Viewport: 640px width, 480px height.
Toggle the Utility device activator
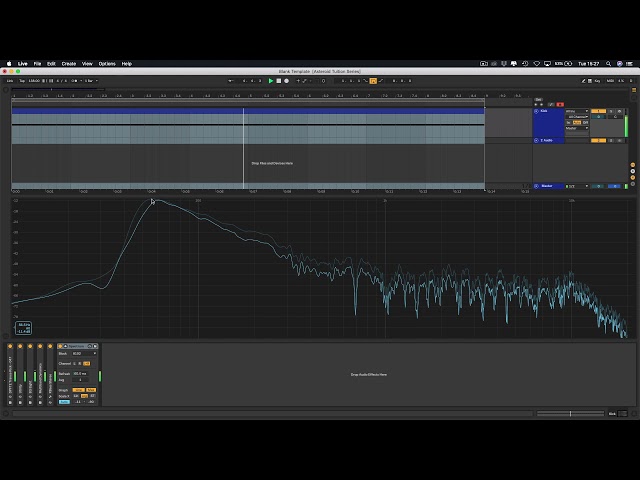(x=20, y=346)
